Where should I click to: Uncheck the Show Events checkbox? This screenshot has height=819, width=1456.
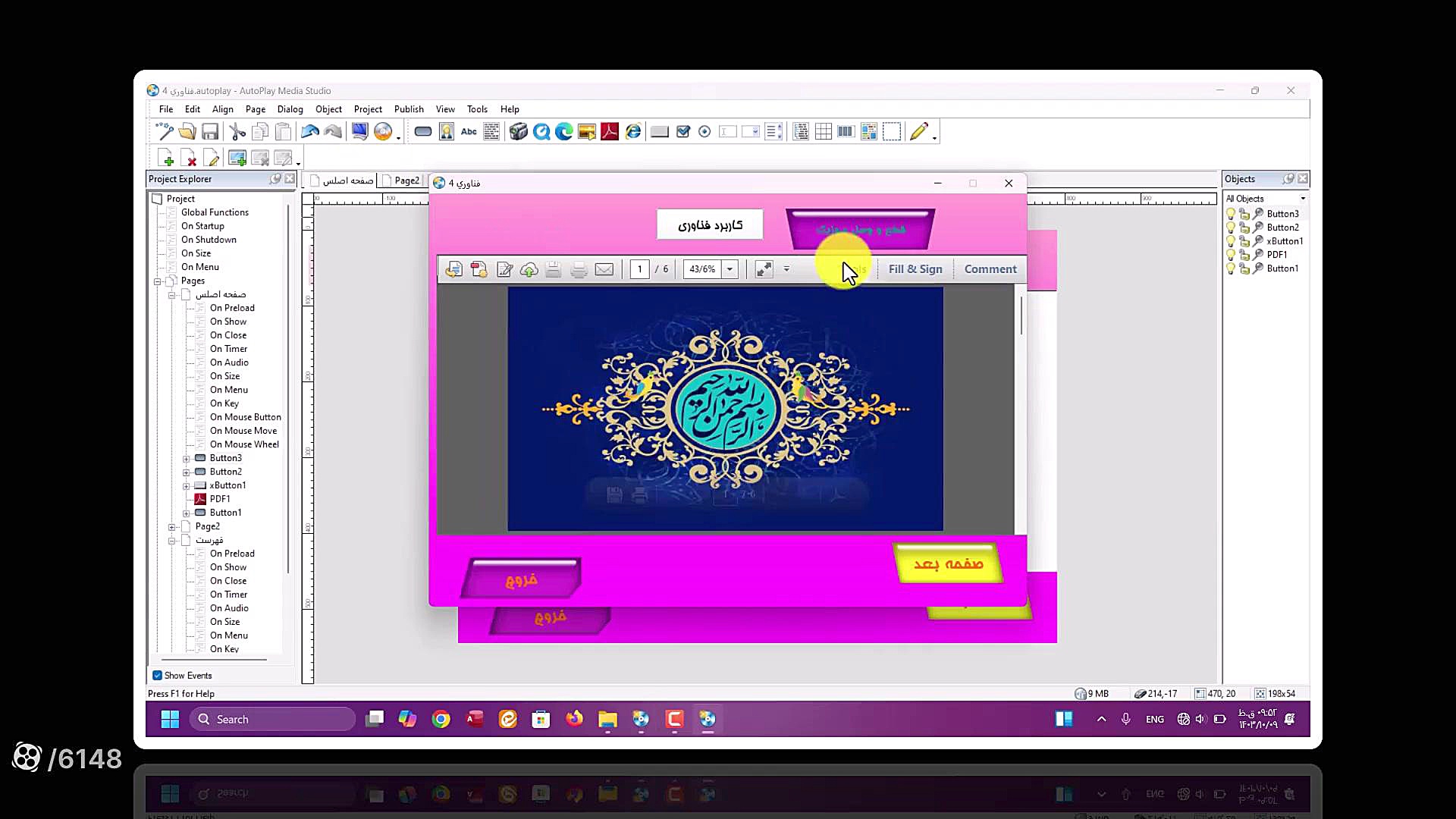[x=157, y=676]
